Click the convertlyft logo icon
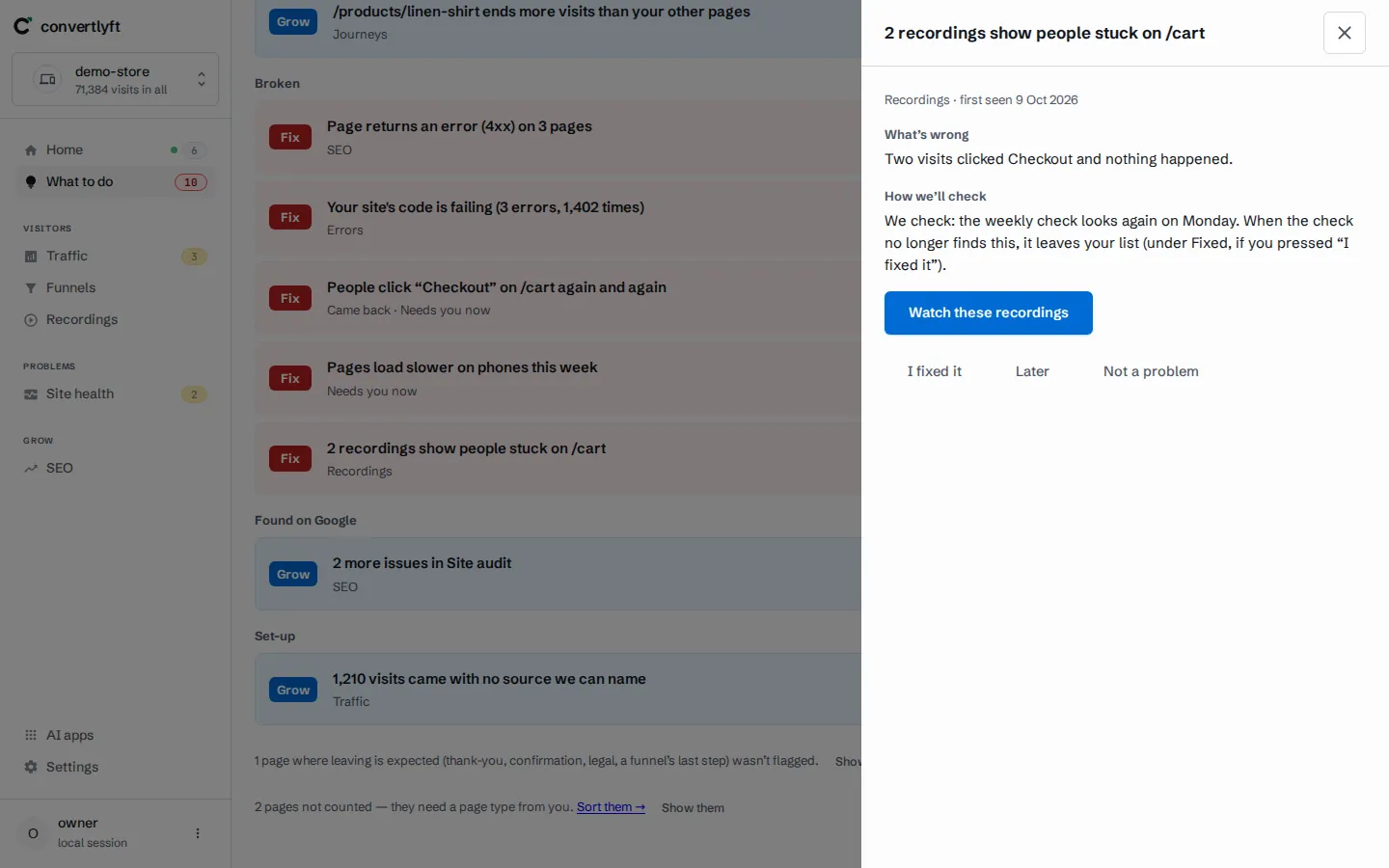Image resolution: width=1389 pixels, height=868 pixels. click(22, 26)
